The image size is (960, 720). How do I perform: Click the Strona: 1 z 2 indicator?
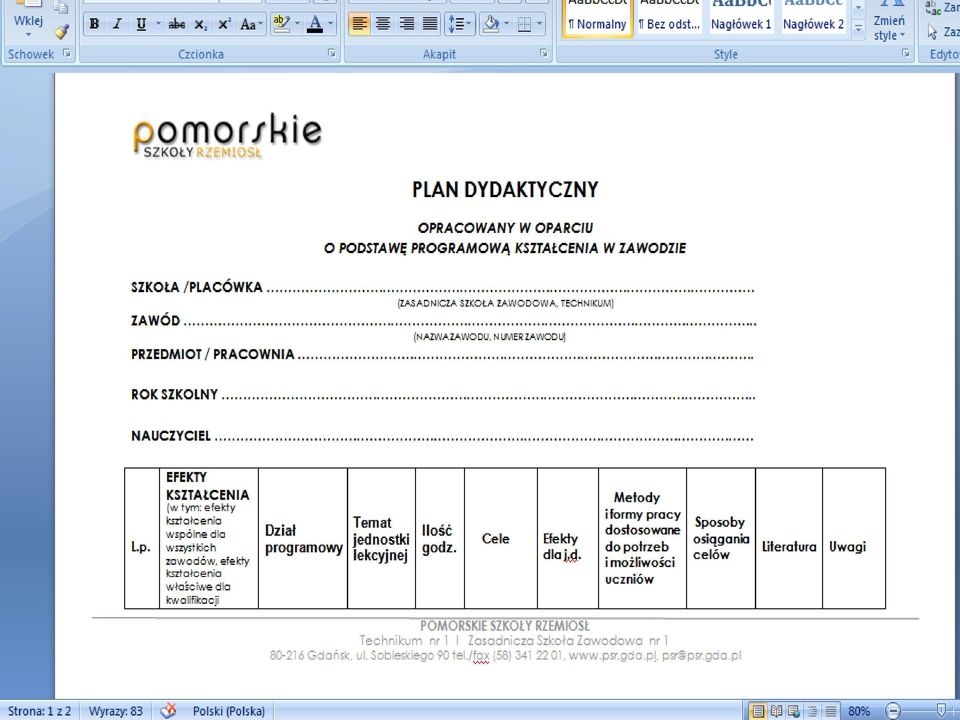tap(39, 711)
